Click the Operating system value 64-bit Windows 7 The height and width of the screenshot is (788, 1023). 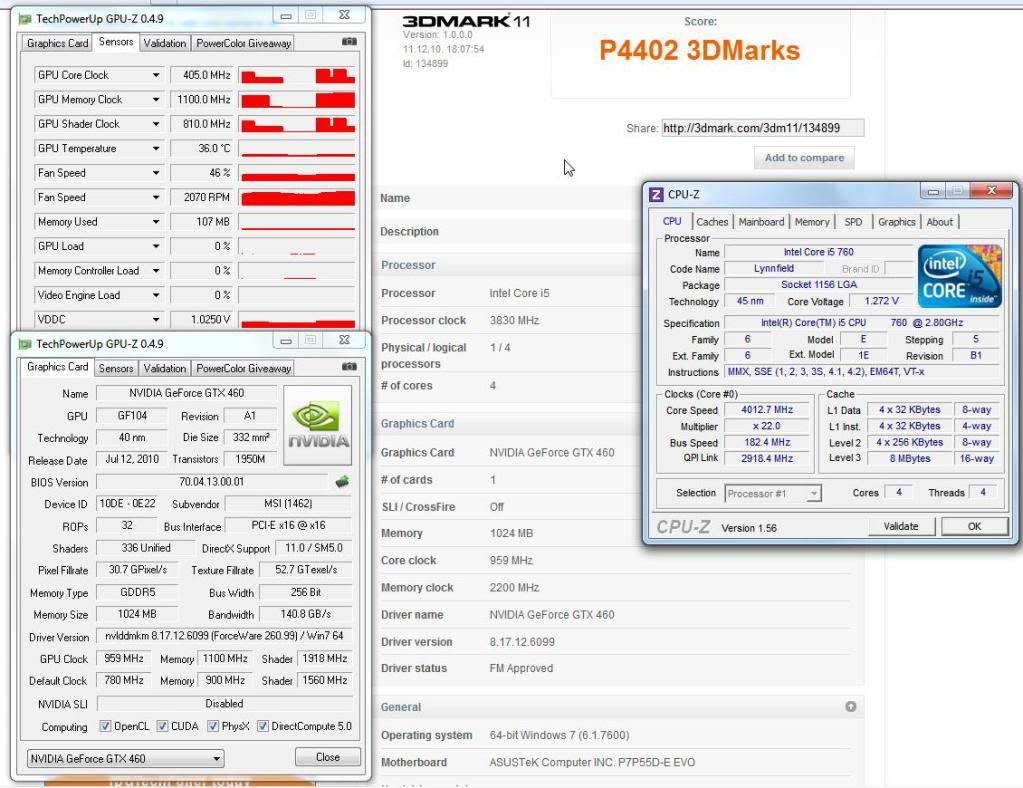[559, 735]
